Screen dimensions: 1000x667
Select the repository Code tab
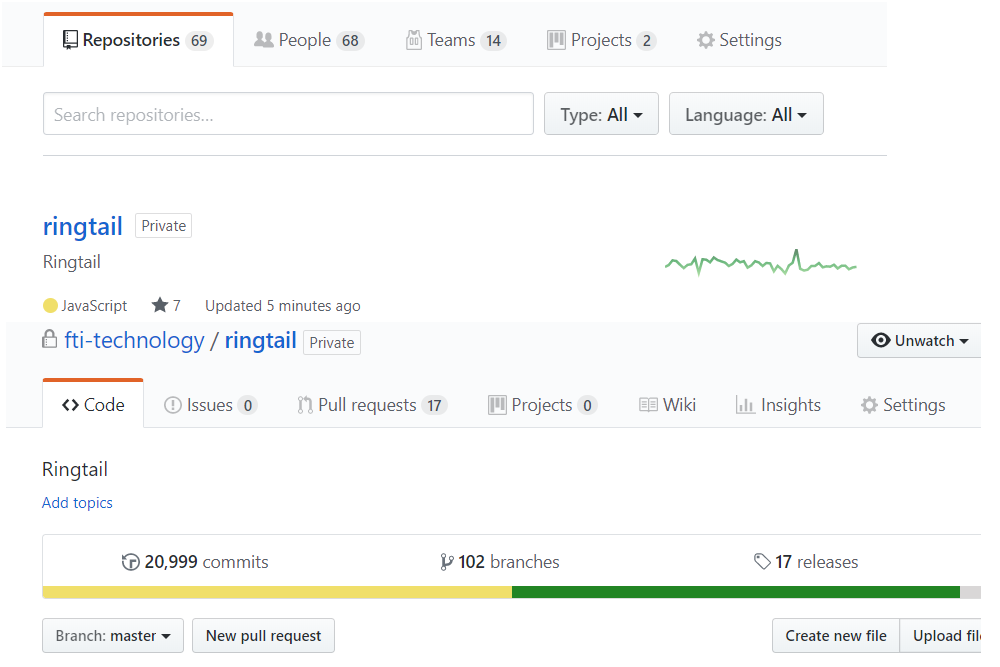[93, 405]
